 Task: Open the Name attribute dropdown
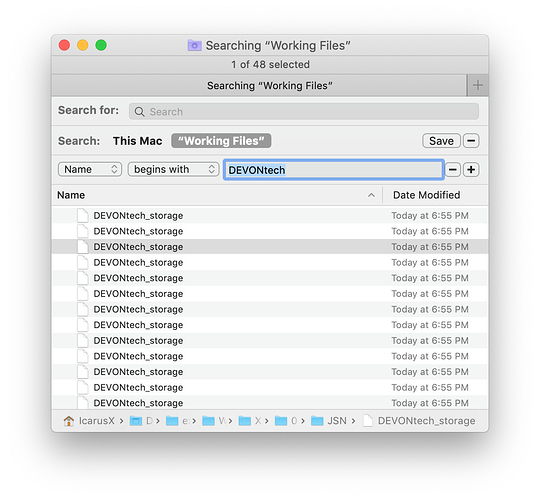[x=90, y=169]
